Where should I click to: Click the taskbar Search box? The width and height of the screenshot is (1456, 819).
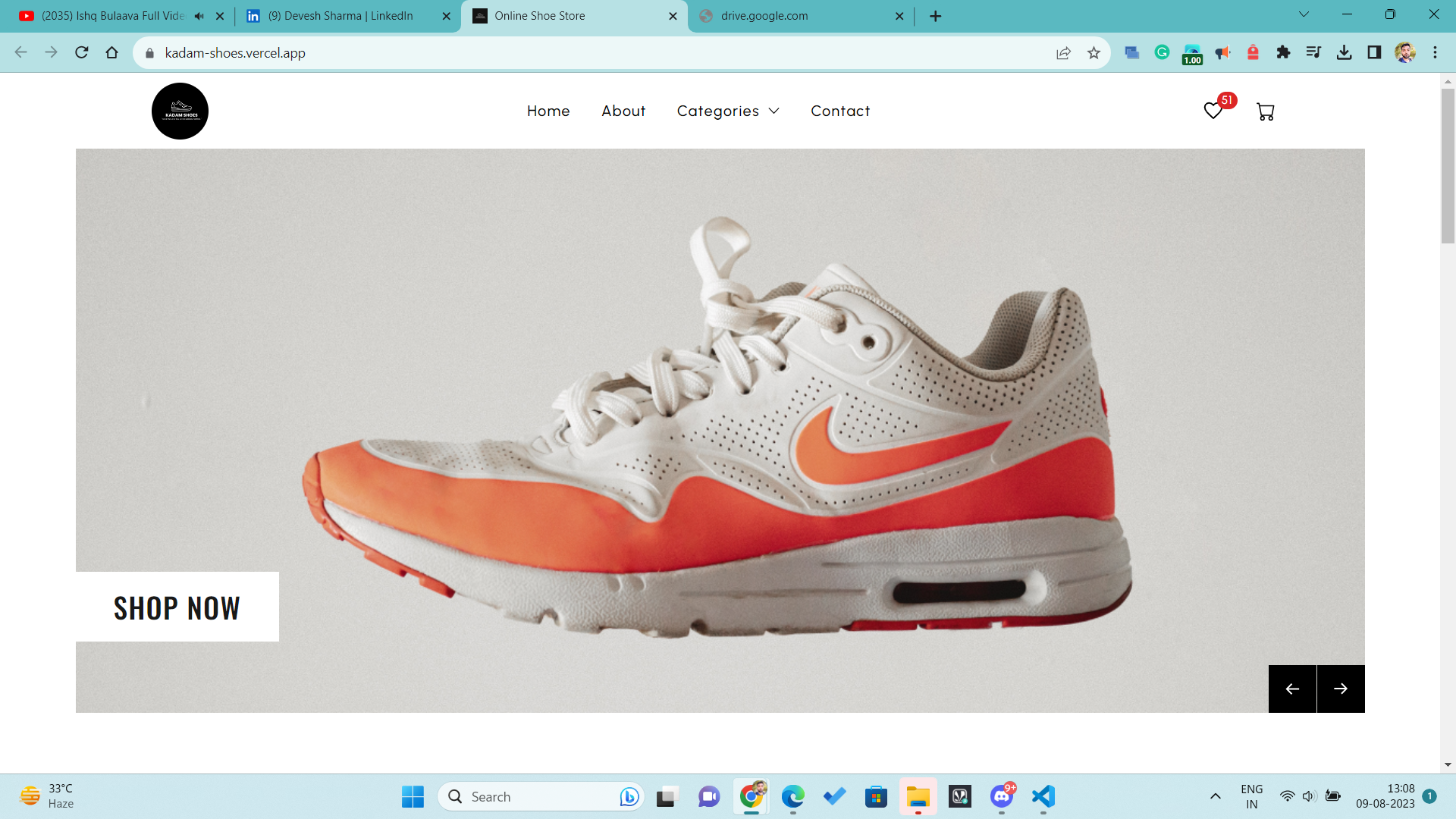tap(541, 796)
